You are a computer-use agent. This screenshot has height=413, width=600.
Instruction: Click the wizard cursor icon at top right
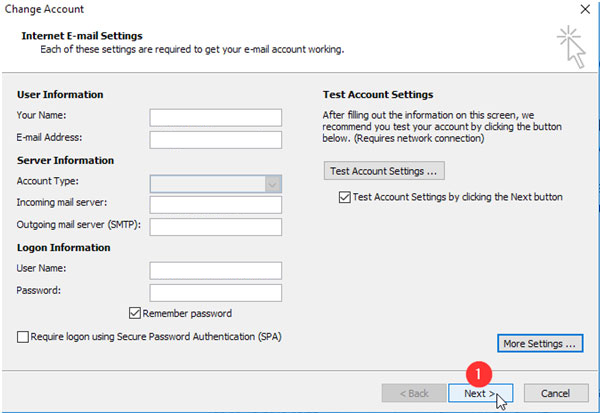(x=571, y=47)
